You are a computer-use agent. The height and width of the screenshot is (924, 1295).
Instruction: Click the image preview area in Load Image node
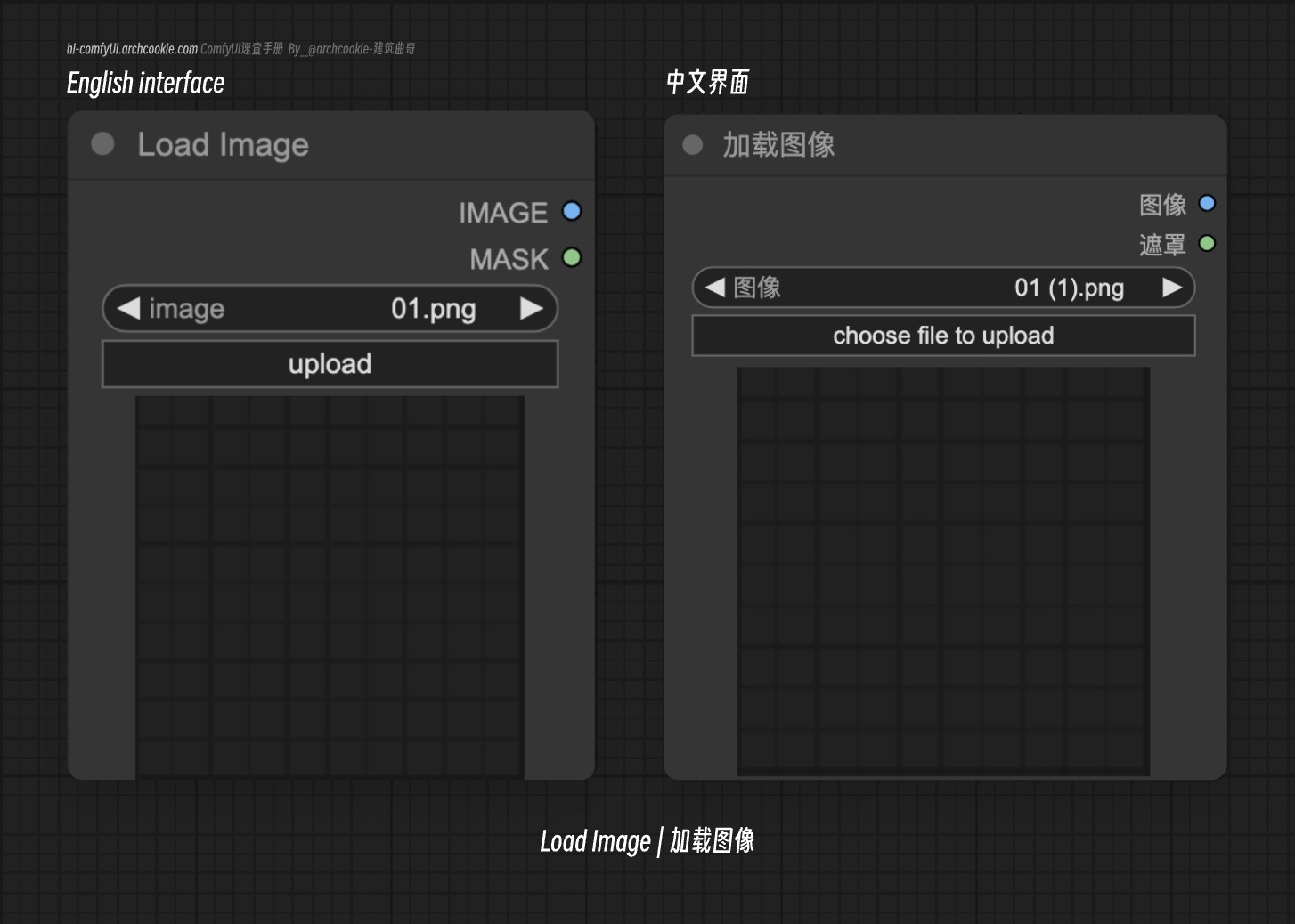pos(330,588)
